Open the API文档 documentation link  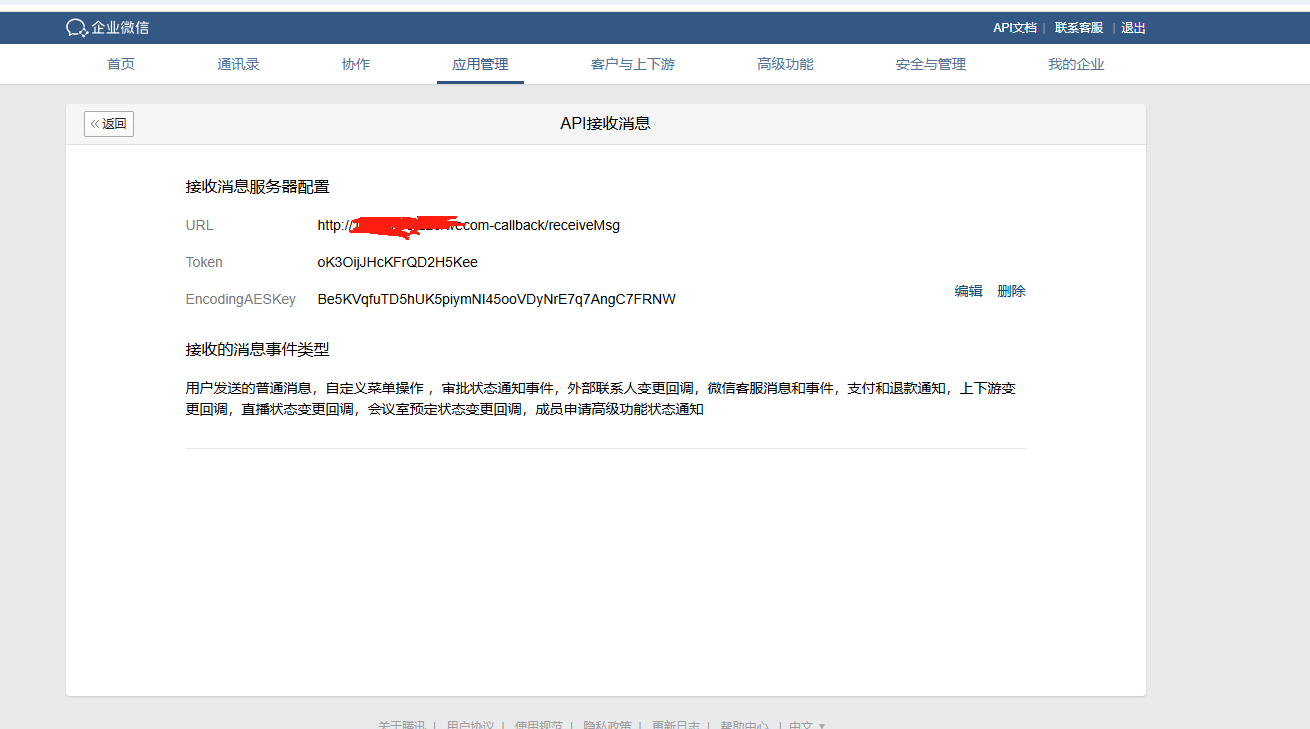1015,27
